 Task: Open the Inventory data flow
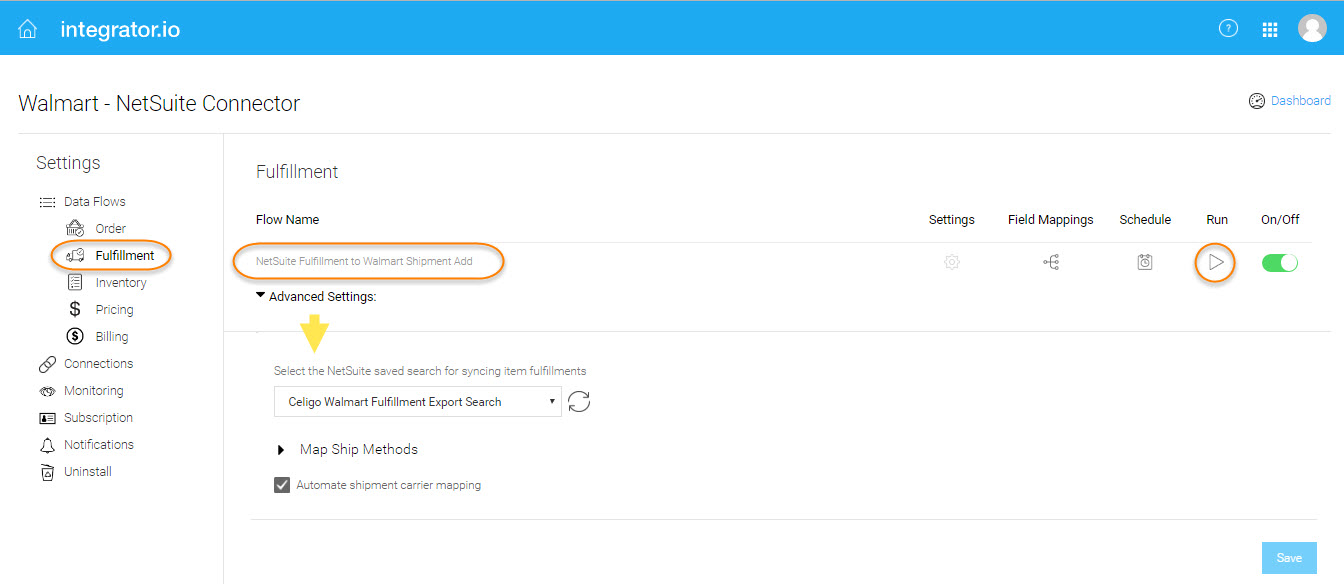pos(121,282)
